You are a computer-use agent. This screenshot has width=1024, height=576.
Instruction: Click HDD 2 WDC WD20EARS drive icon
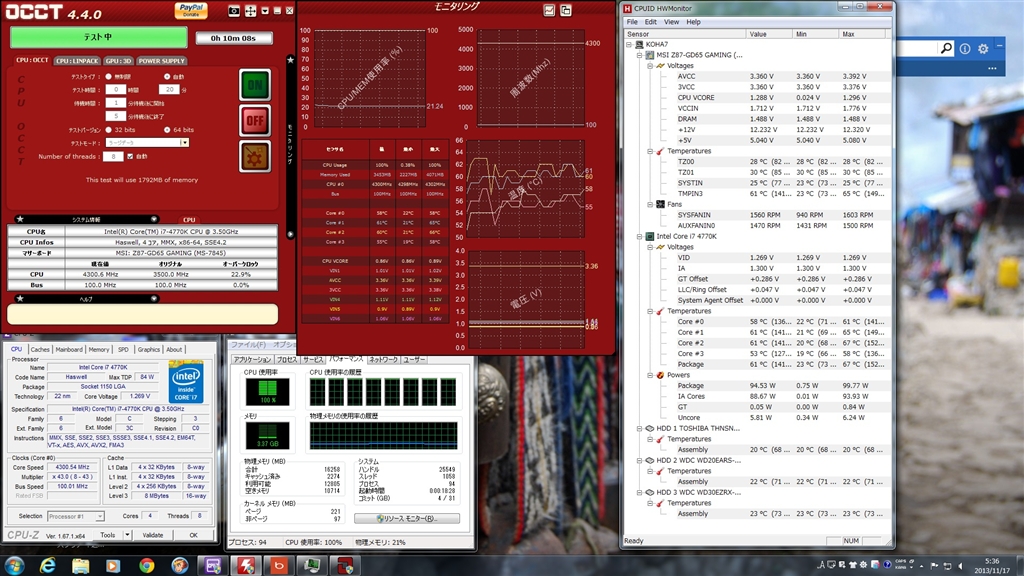tap(650, 460)
